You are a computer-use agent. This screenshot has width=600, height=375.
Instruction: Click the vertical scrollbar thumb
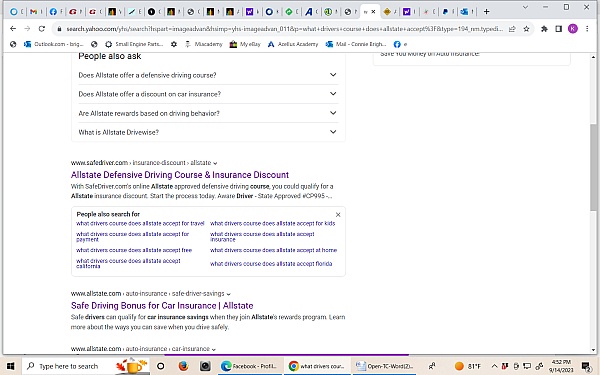(x=593, y=167)
